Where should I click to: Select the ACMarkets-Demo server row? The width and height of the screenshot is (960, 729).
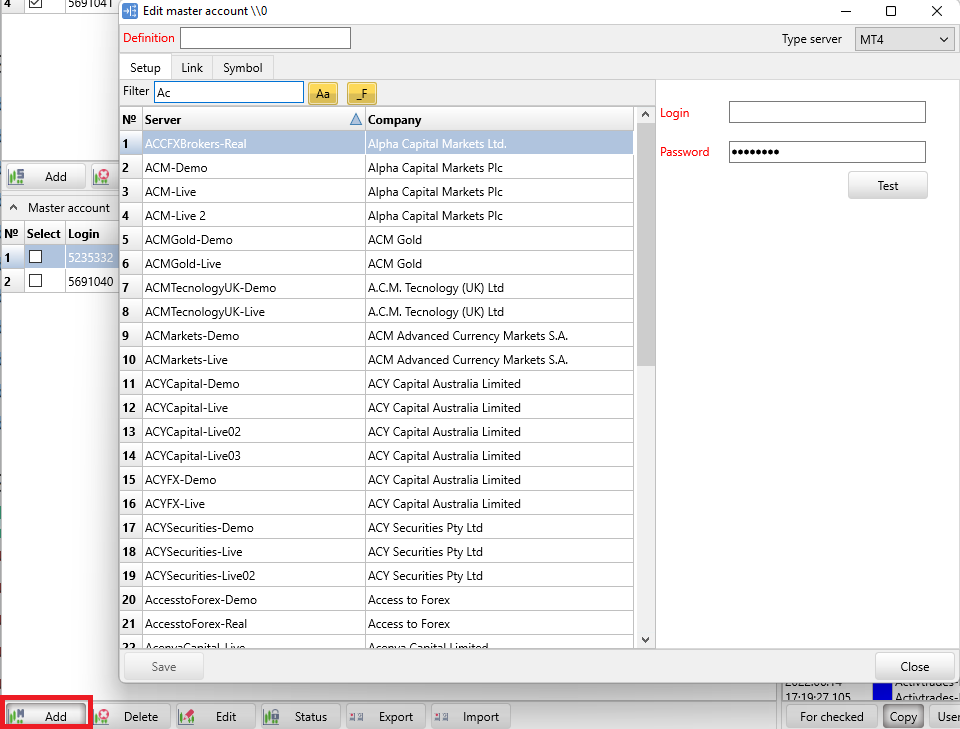[377, 335]
